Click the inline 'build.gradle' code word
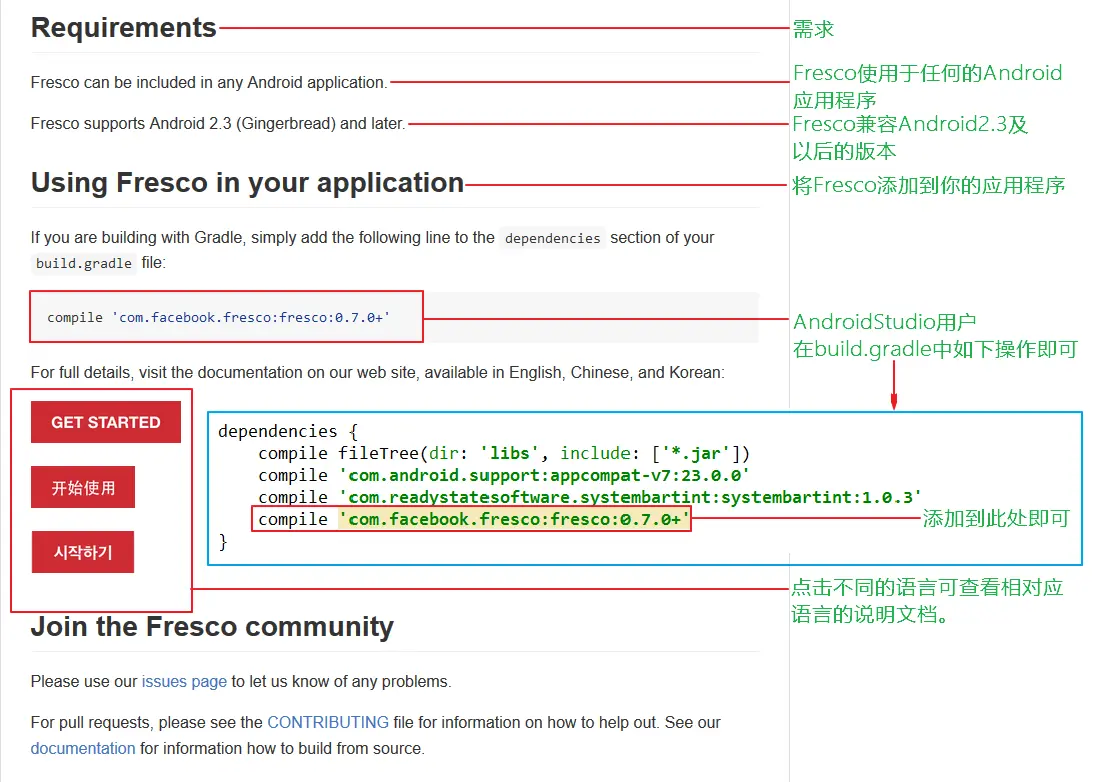The height and width of the screenshot is (782, 1101). [x=84, y=263]
